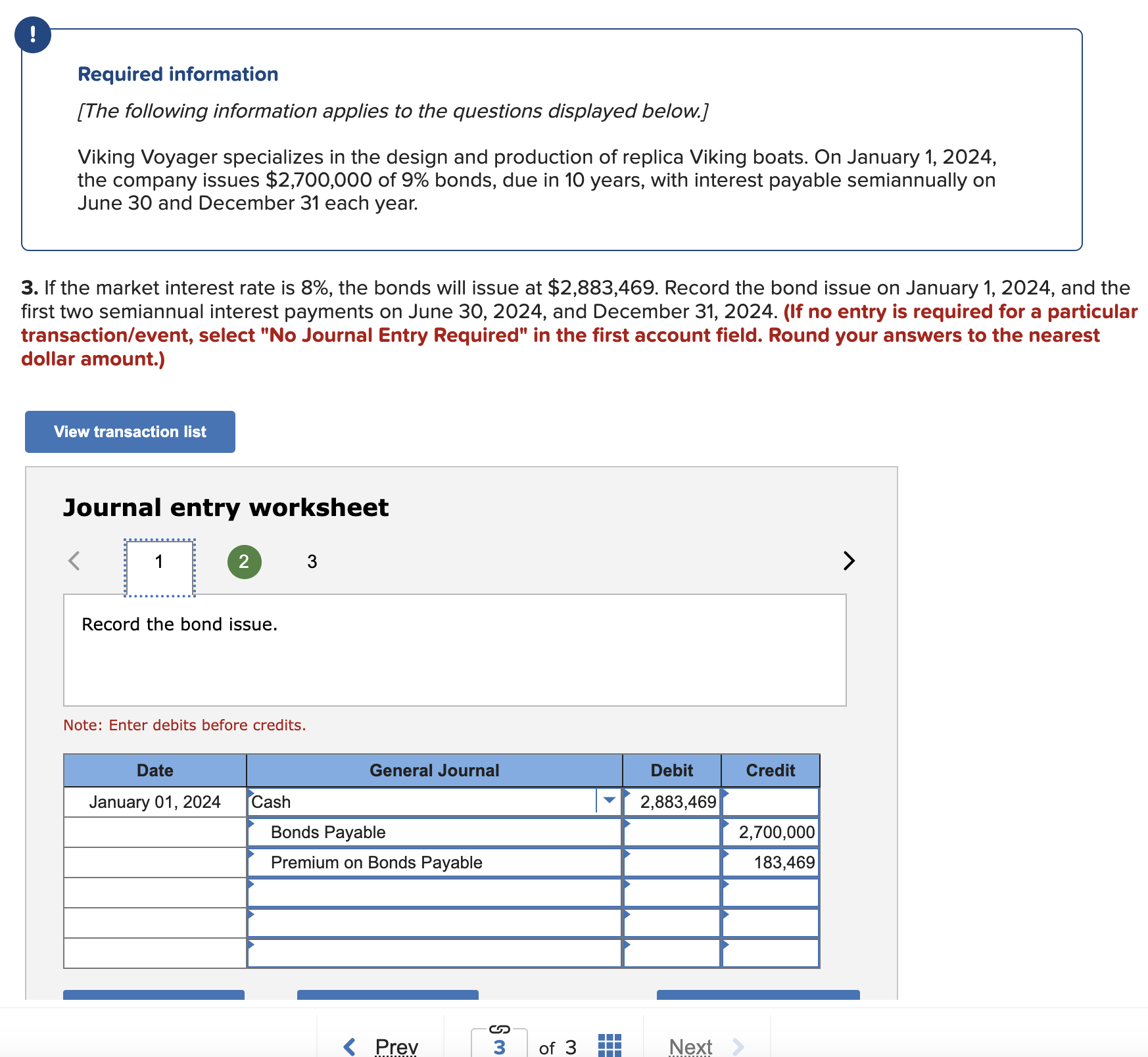
Task: Click View transaction list button
Action: pos(130,432)
